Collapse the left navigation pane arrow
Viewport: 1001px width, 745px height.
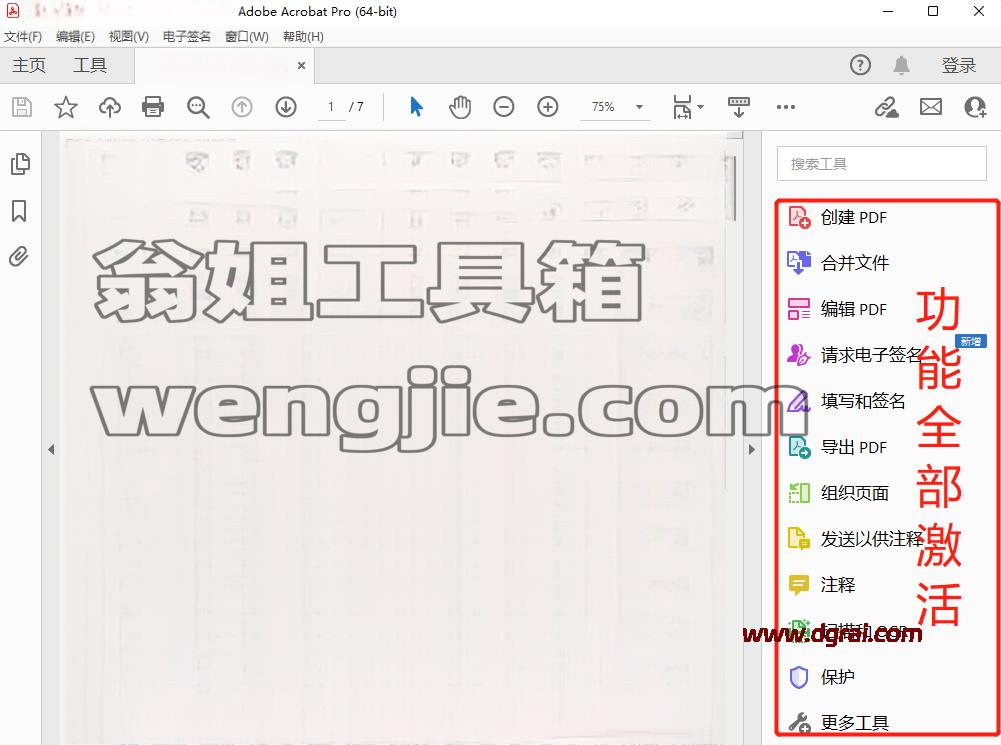coord(51,449)
